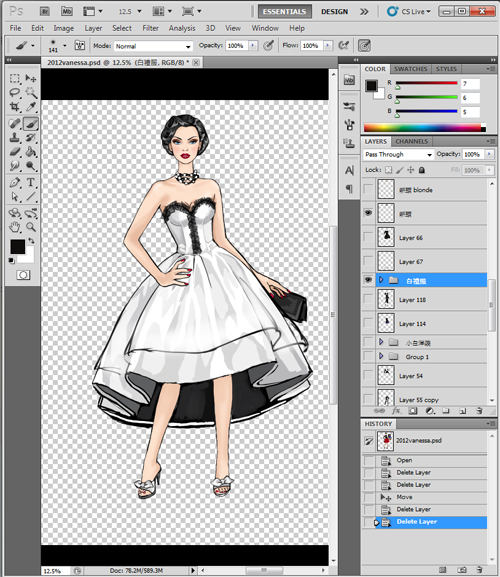Open the Image menu
500x577 pixels.
64,28
